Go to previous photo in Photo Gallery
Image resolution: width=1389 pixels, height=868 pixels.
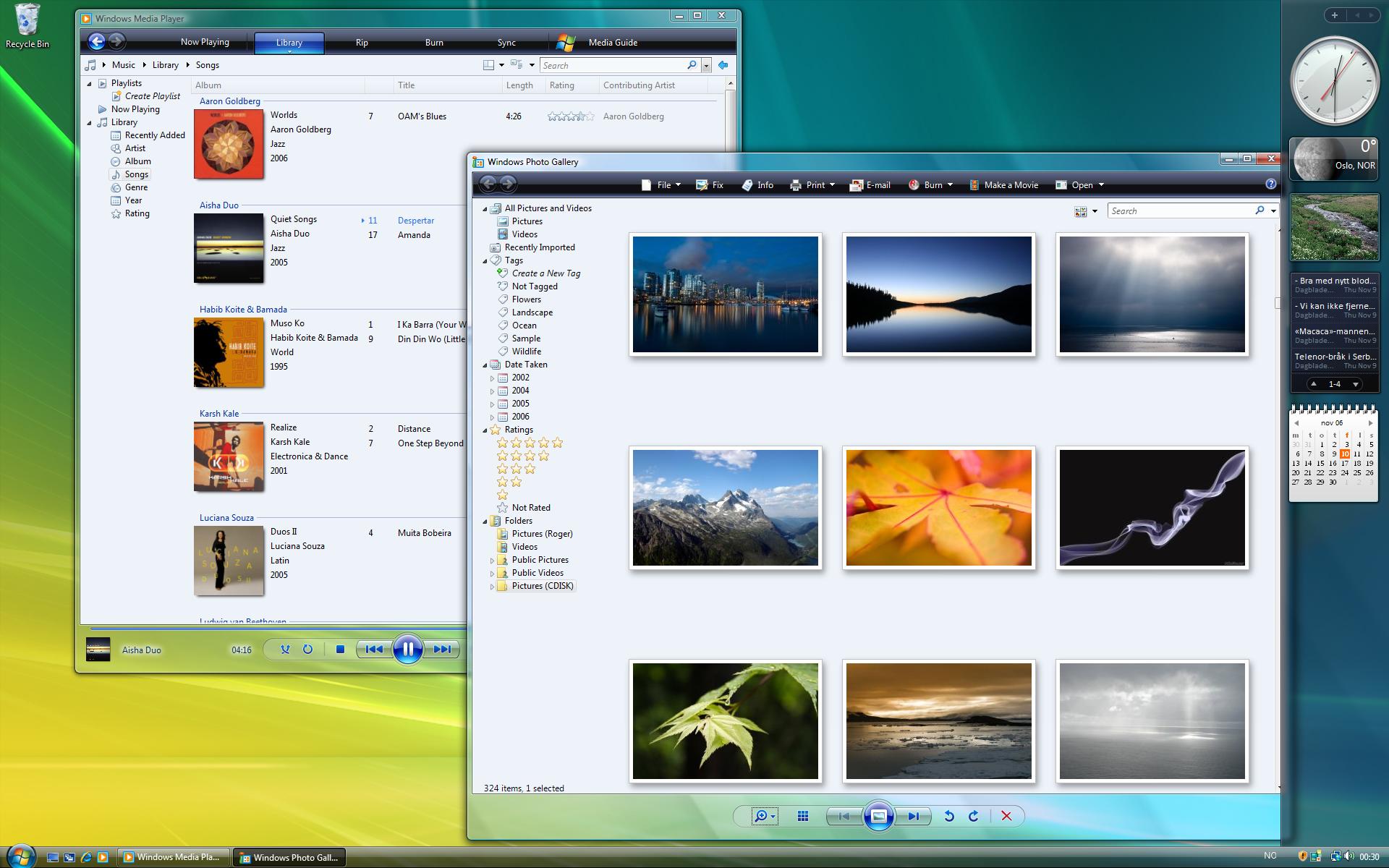pos(844,817)
